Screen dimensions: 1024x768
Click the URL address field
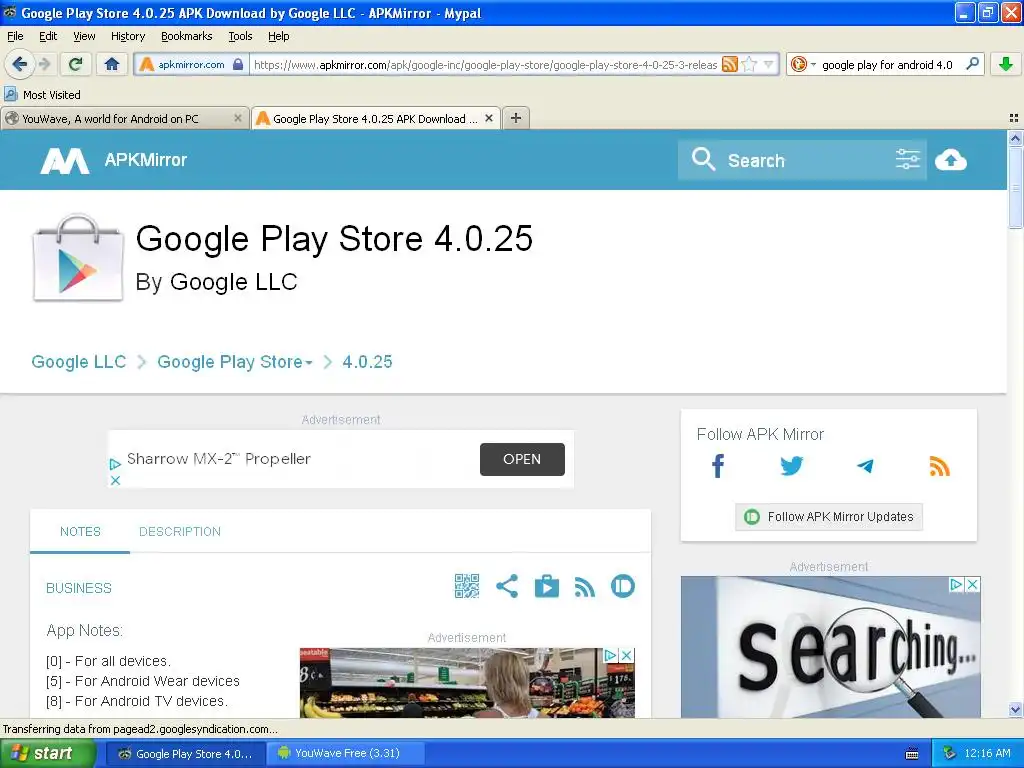[x=485, y=64]
